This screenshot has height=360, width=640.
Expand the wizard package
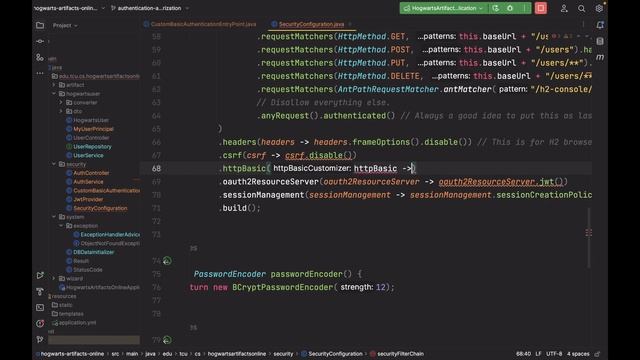(x=53, y=278)
